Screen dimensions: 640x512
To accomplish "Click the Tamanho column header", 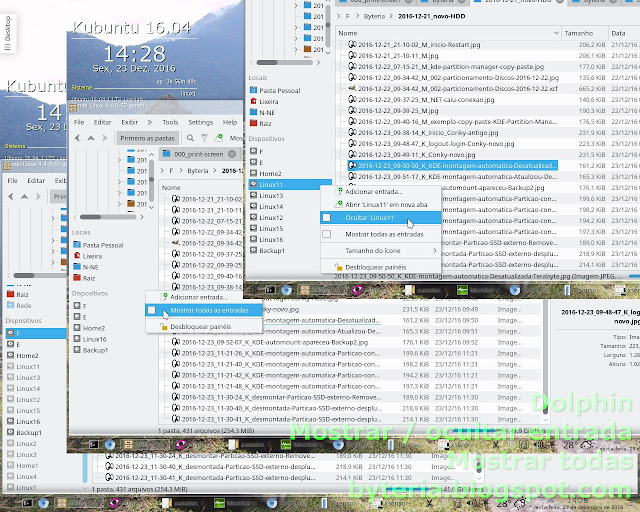I will pos(584,33).
